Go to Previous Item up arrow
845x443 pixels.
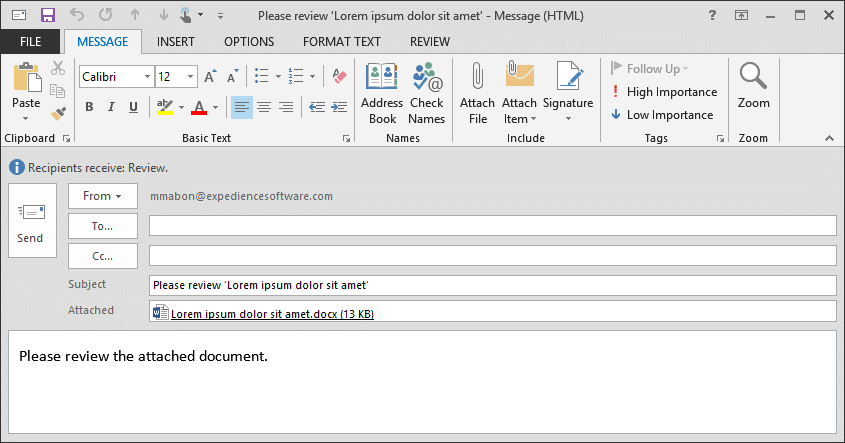[135, 15]
